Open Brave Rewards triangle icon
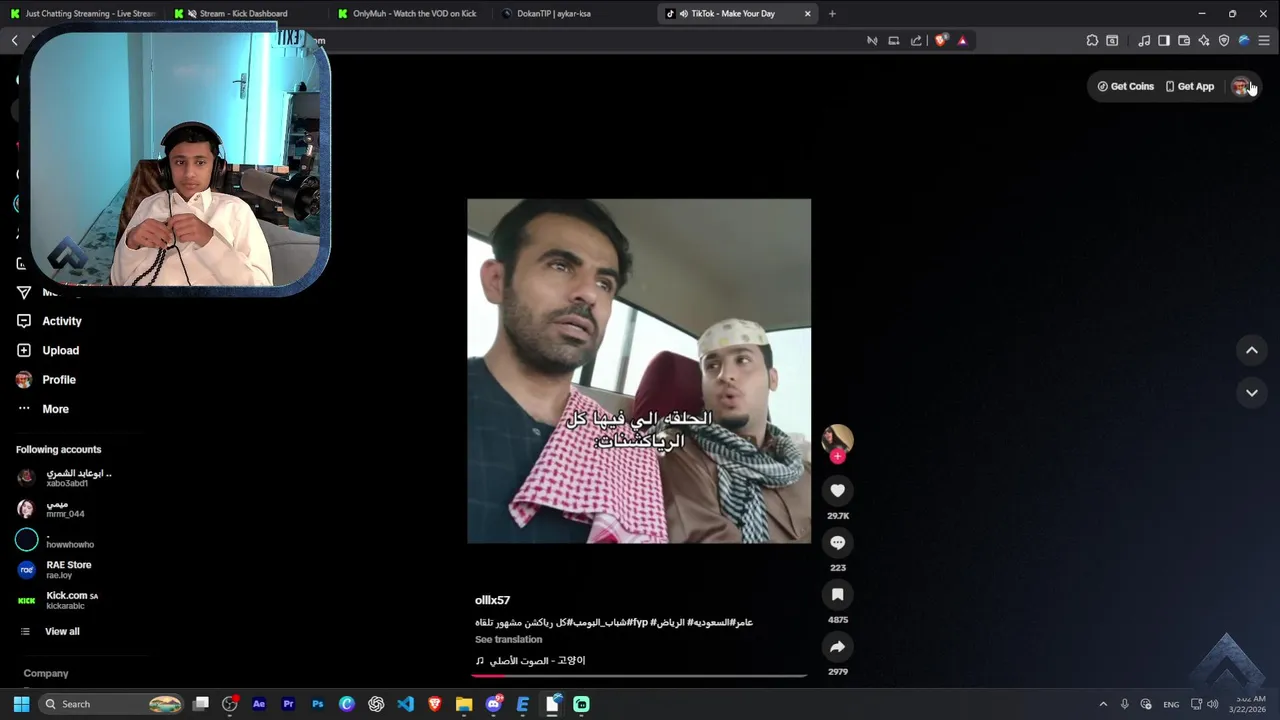 (962, 41)
